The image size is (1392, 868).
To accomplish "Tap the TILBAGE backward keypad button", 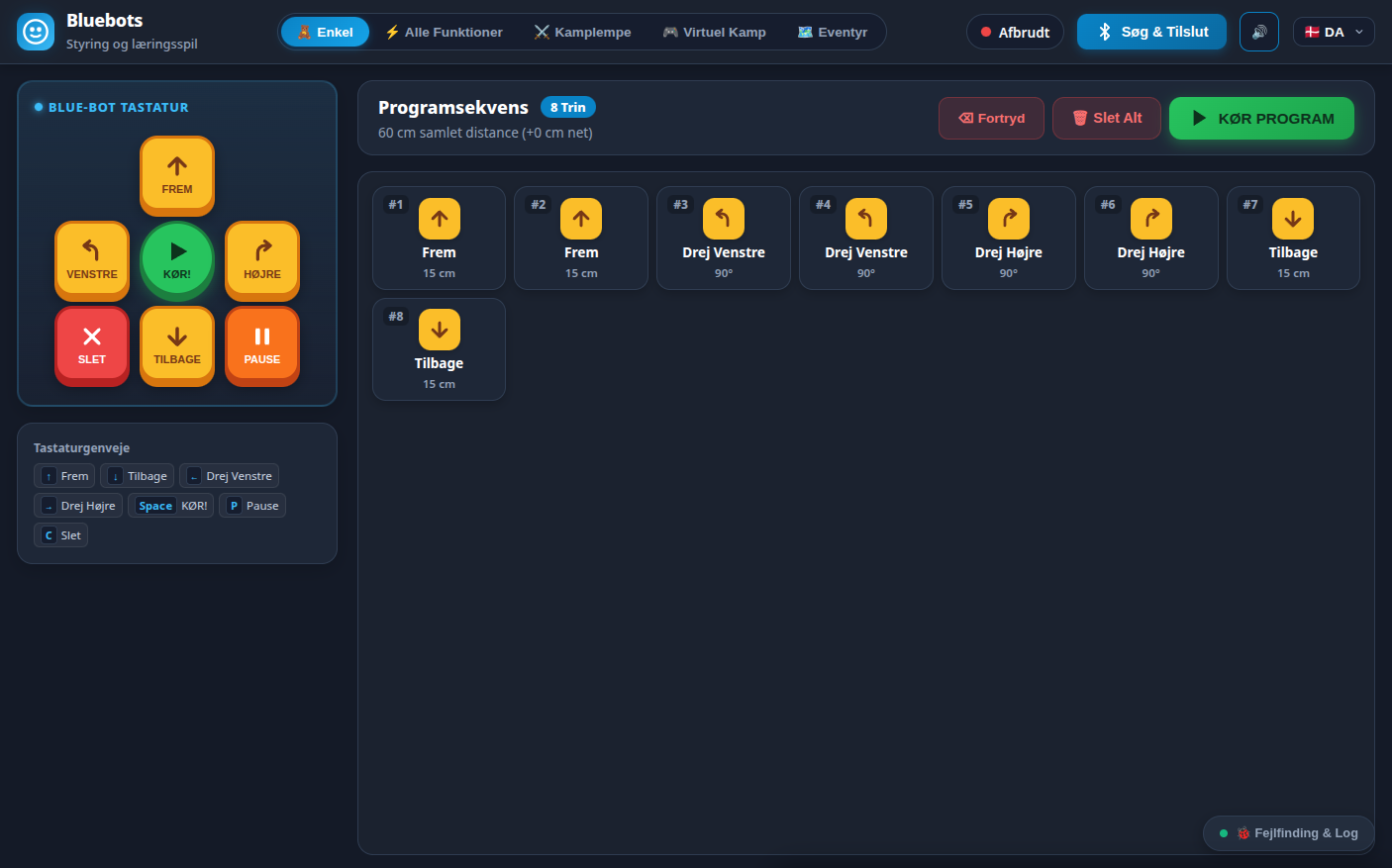I will (x=177, y=345).
